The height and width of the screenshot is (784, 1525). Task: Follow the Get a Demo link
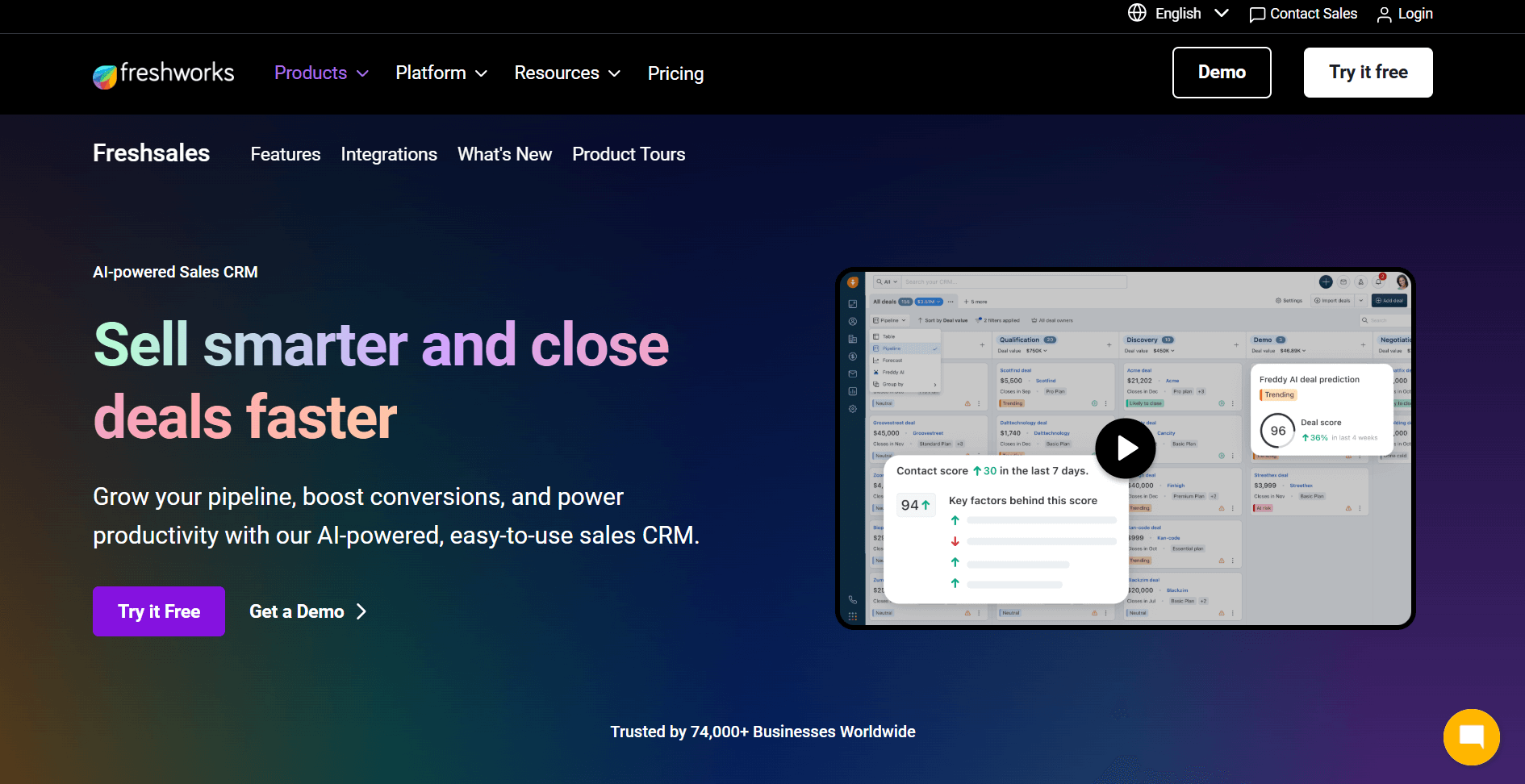pos(307,611)
